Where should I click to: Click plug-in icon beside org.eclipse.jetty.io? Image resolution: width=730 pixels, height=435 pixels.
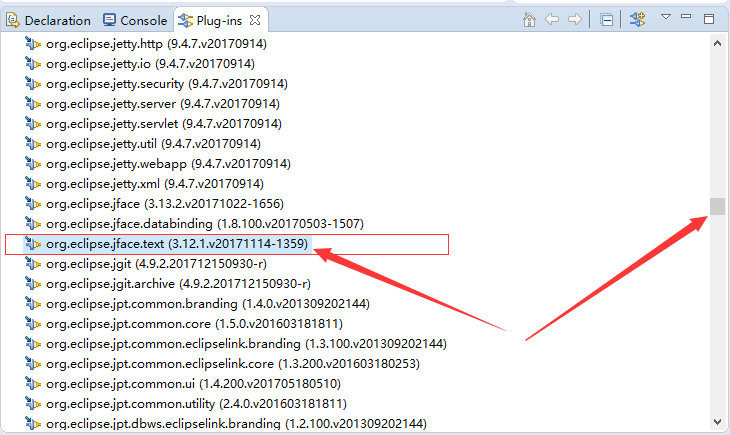tap(33, 64)
